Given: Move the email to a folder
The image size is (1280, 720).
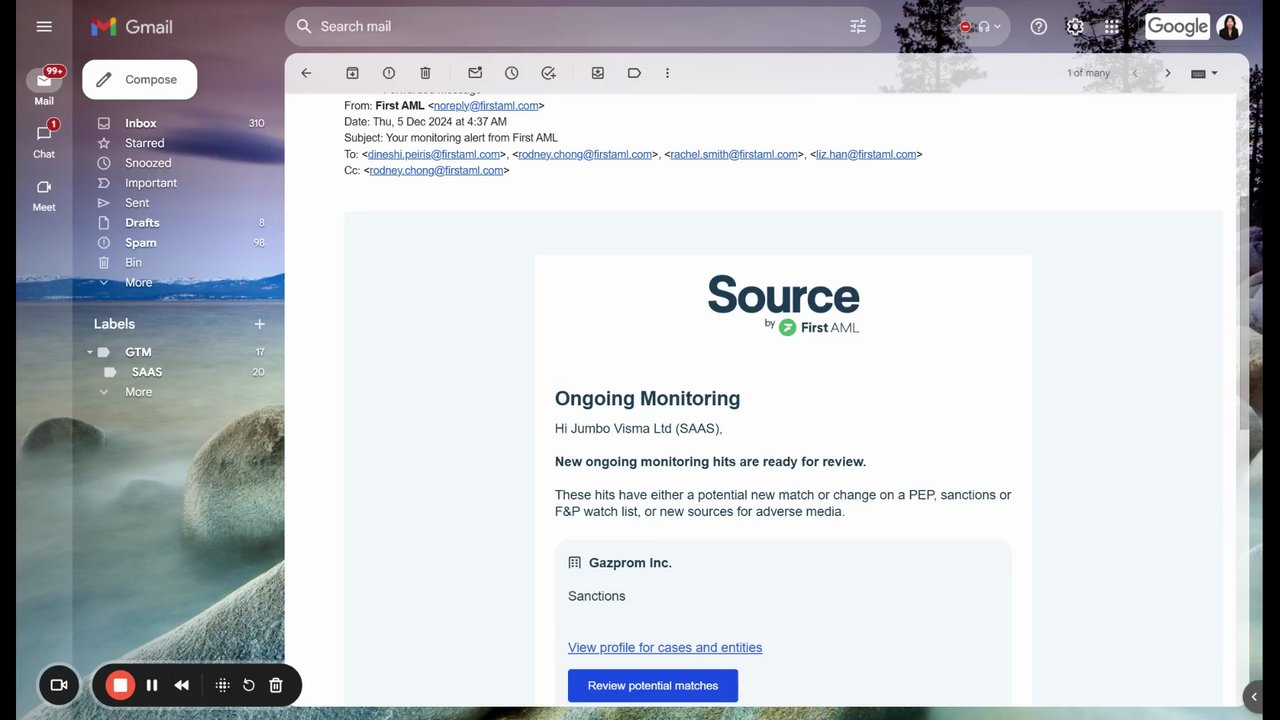Looking at the screenshot, I should [598, 73].
